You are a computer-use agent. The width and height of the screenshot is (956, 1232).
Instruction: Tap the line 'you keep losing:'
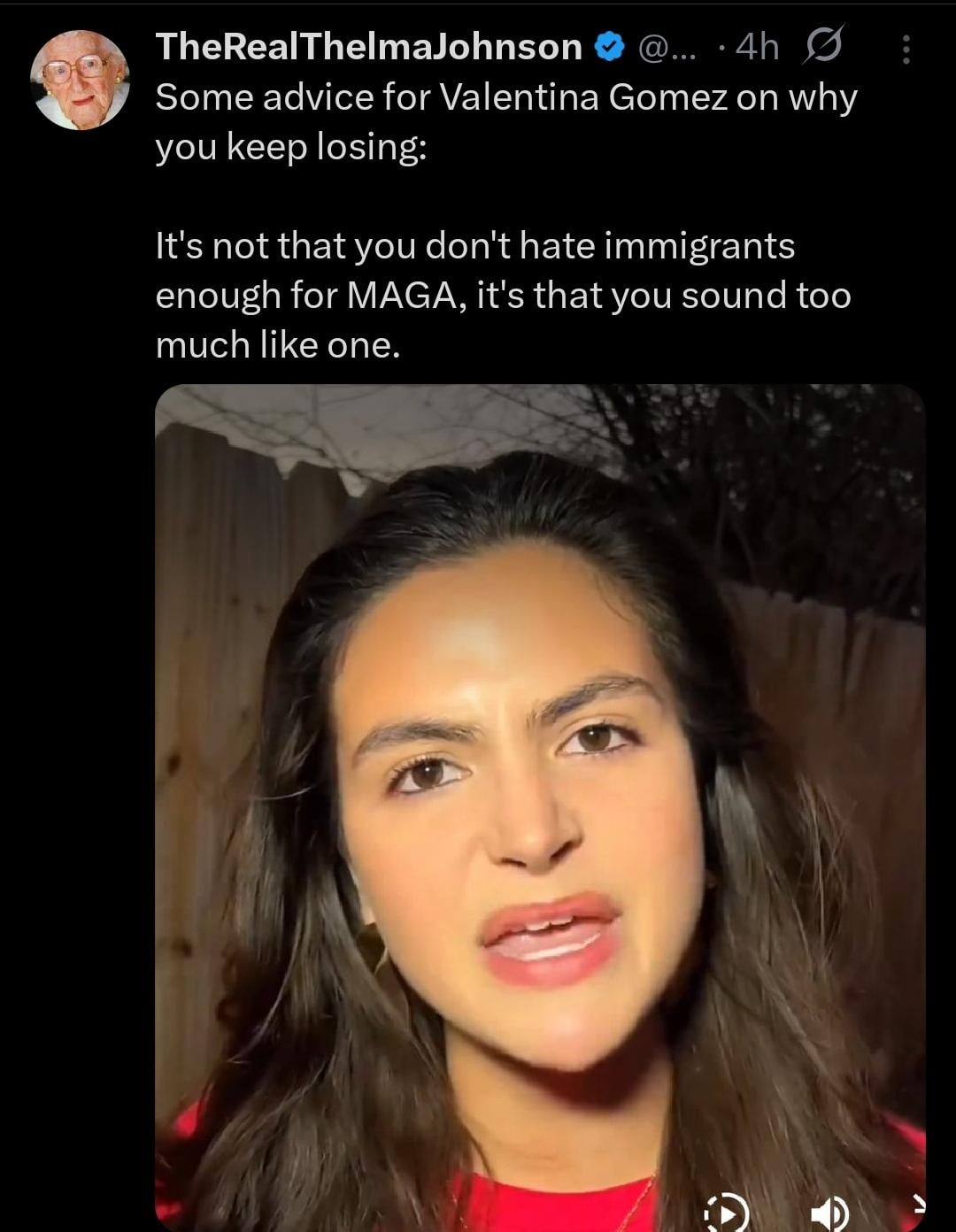tap(291, 148)
